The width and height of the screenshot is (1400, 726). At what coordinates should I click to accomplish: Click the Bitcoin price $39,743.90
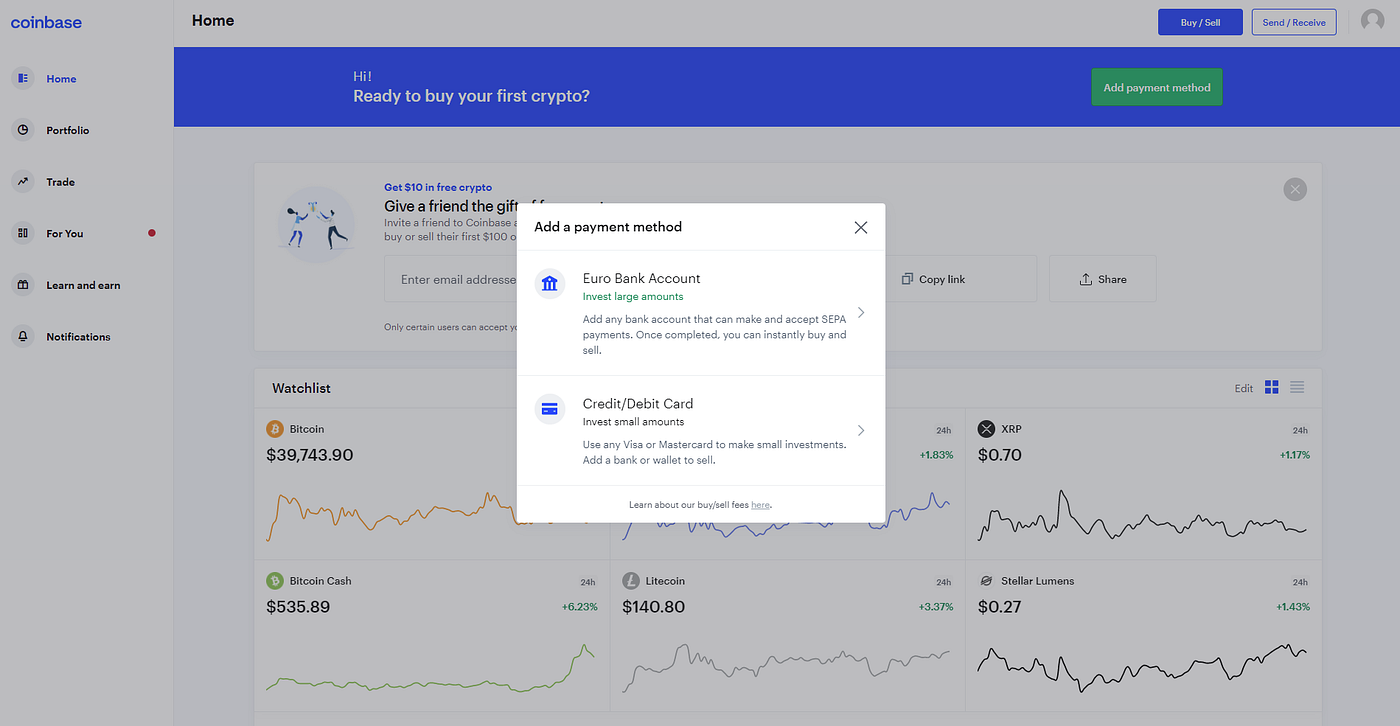coord(310,455)
